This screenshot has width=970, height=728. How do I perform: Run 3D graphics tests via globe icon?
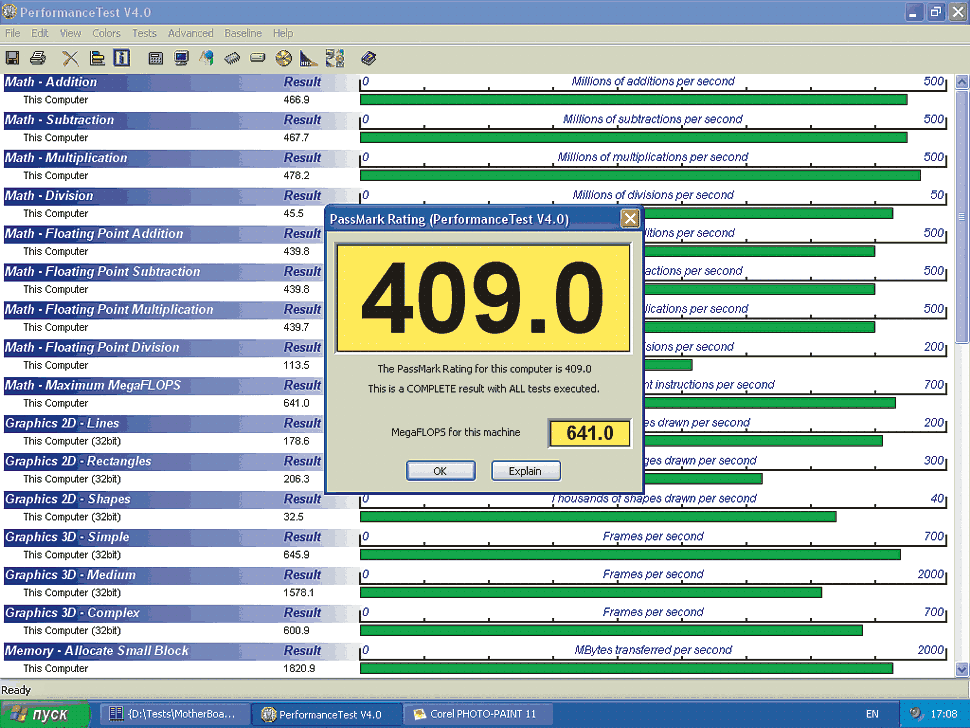(x=207, y=58)
